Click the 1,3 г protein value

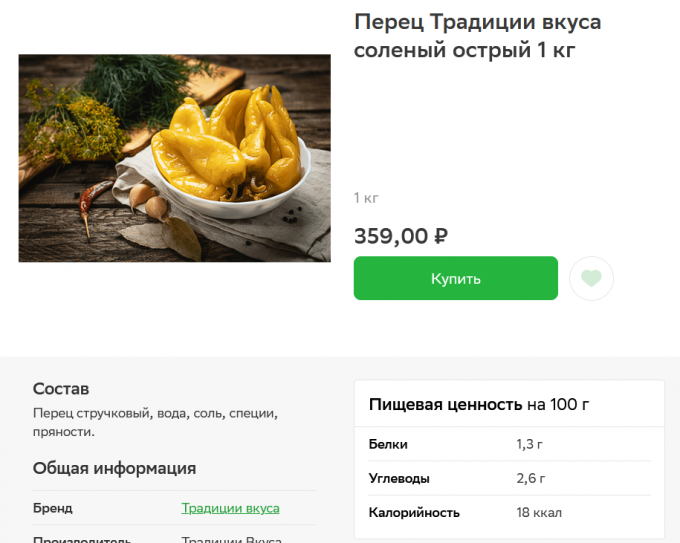click(529, 444)
